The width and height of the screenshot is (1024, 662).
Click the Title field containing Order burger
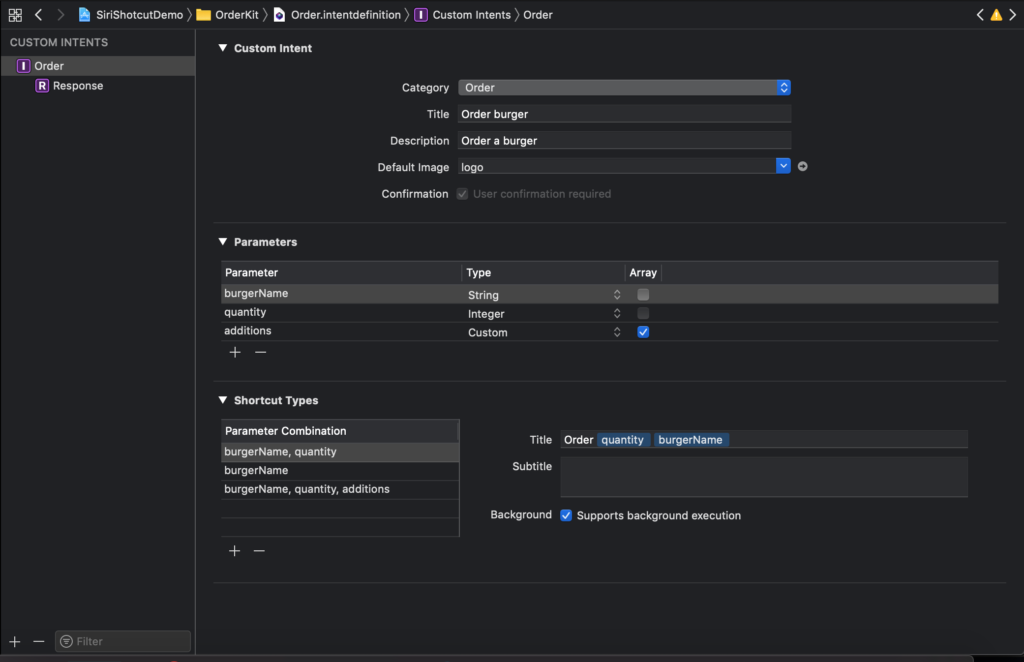[624, 114]
